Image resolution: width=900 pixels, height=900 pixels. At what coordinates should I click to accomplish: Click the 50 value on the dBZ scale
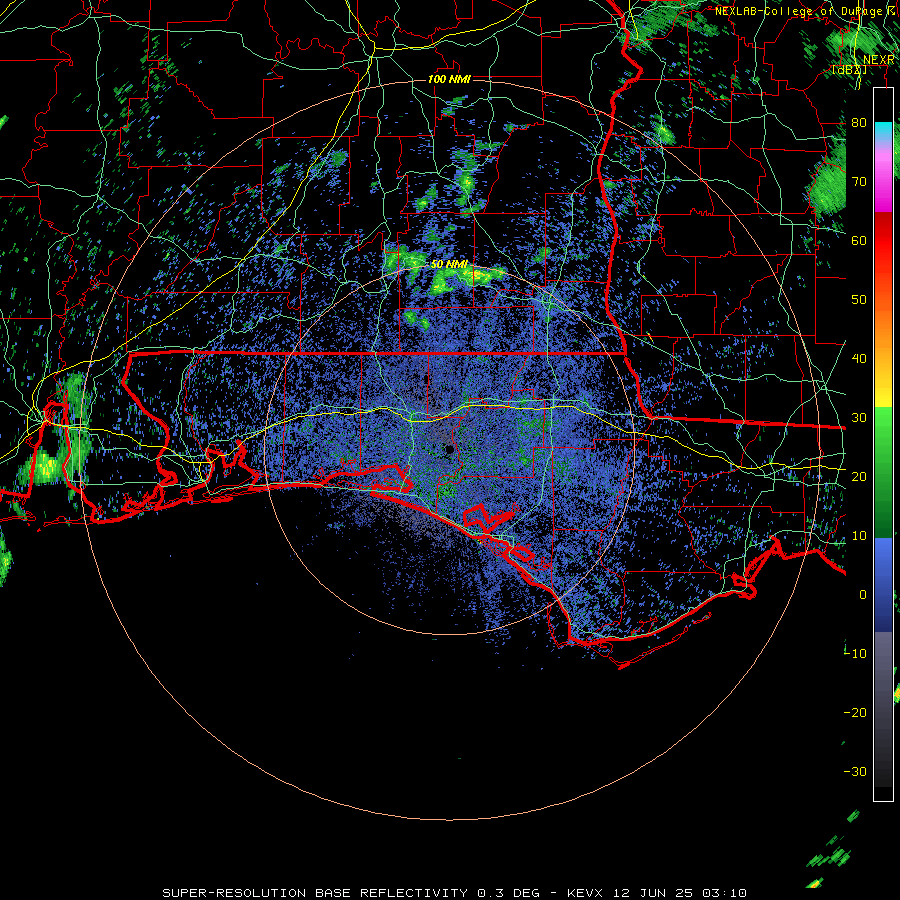859,300
